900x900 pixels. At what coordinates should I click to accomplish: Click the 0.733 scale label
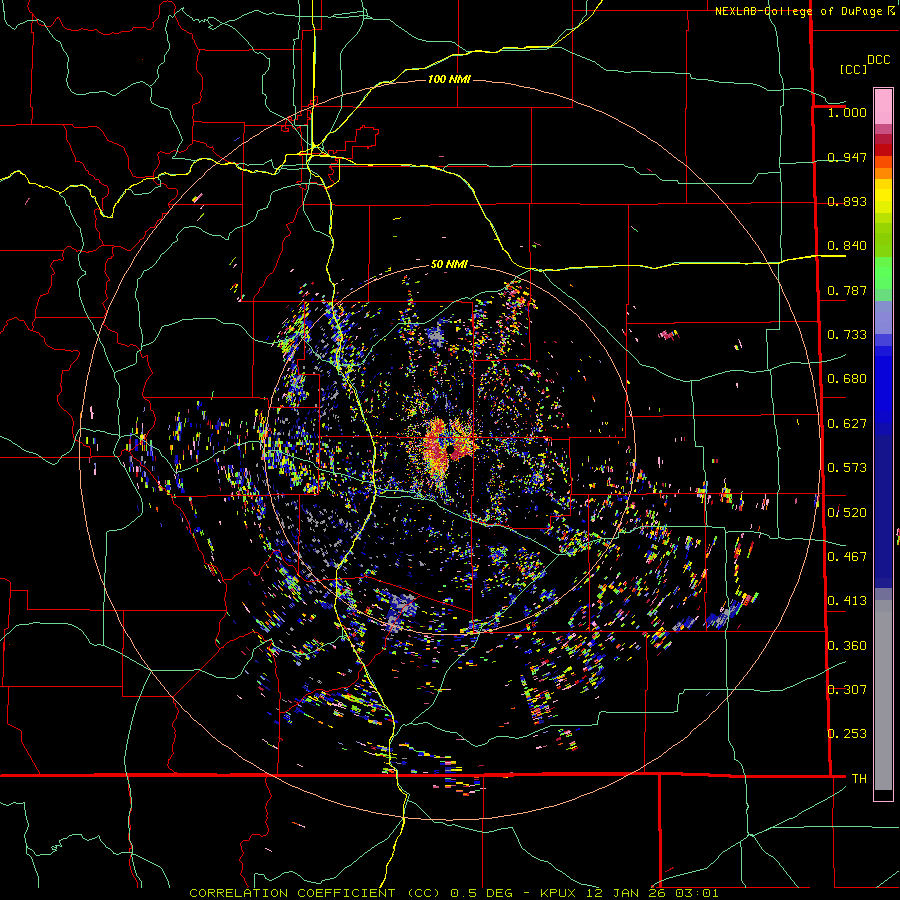coord(847,335)
